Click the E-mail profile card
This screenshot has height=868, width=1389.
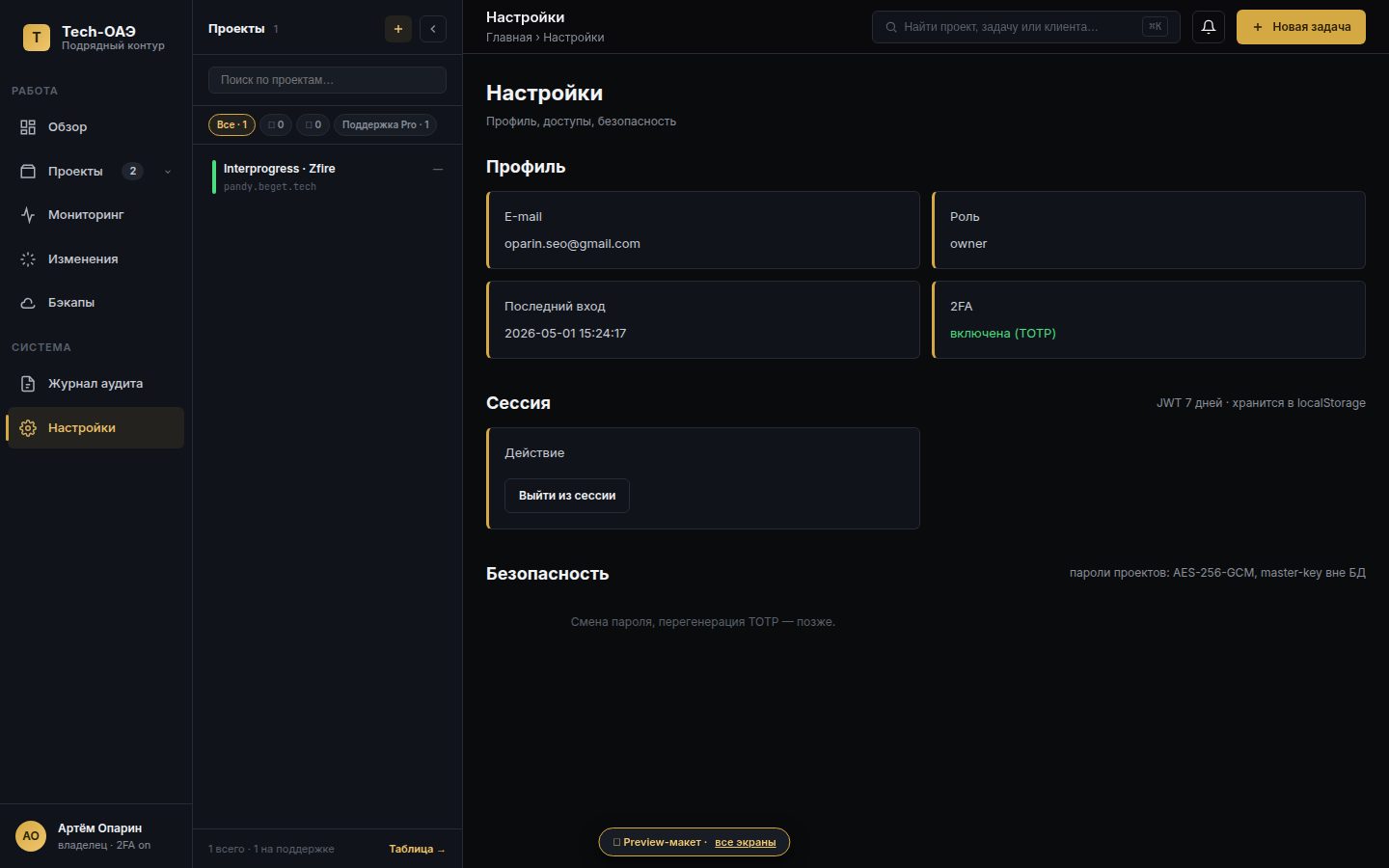[703, 230]
